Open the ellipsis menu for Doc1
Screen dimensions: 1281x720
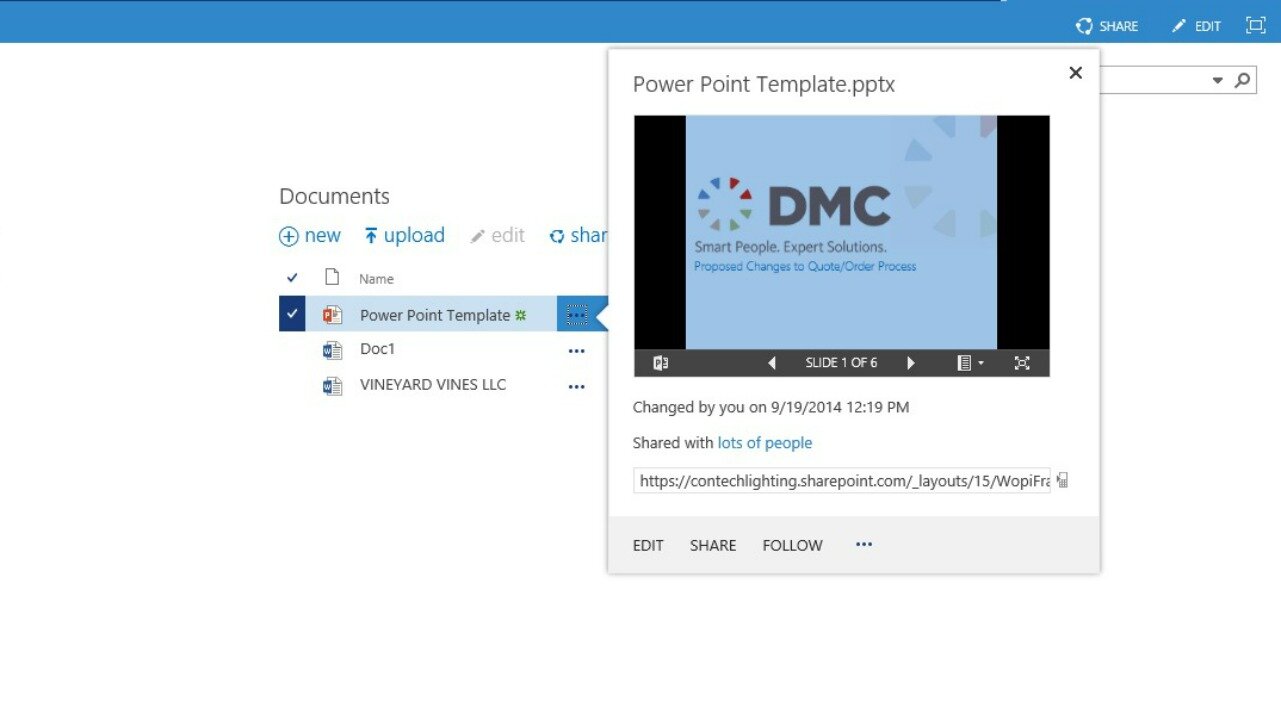point(577,351)
